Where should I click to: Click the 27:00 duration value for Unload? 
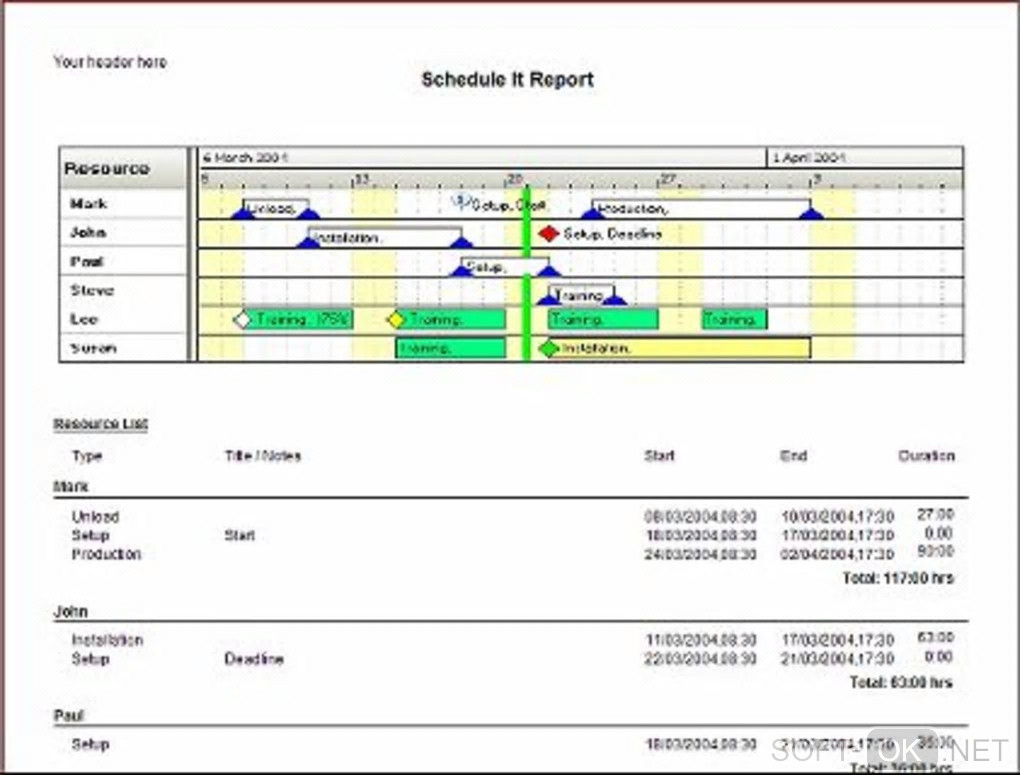tap(935, 515)
